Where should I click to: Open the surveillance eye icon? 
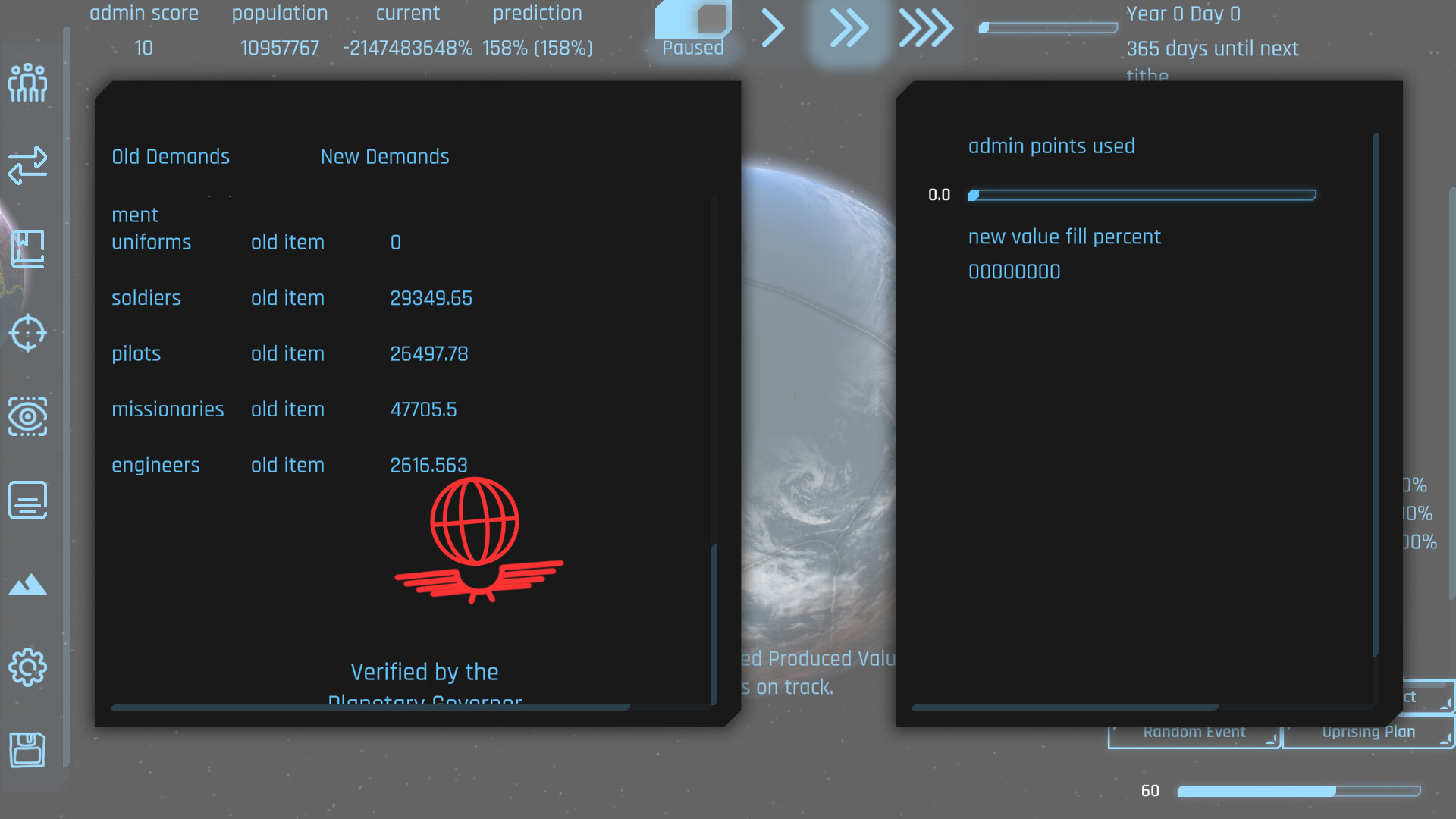pyautogui.click(x=28, y=416)
